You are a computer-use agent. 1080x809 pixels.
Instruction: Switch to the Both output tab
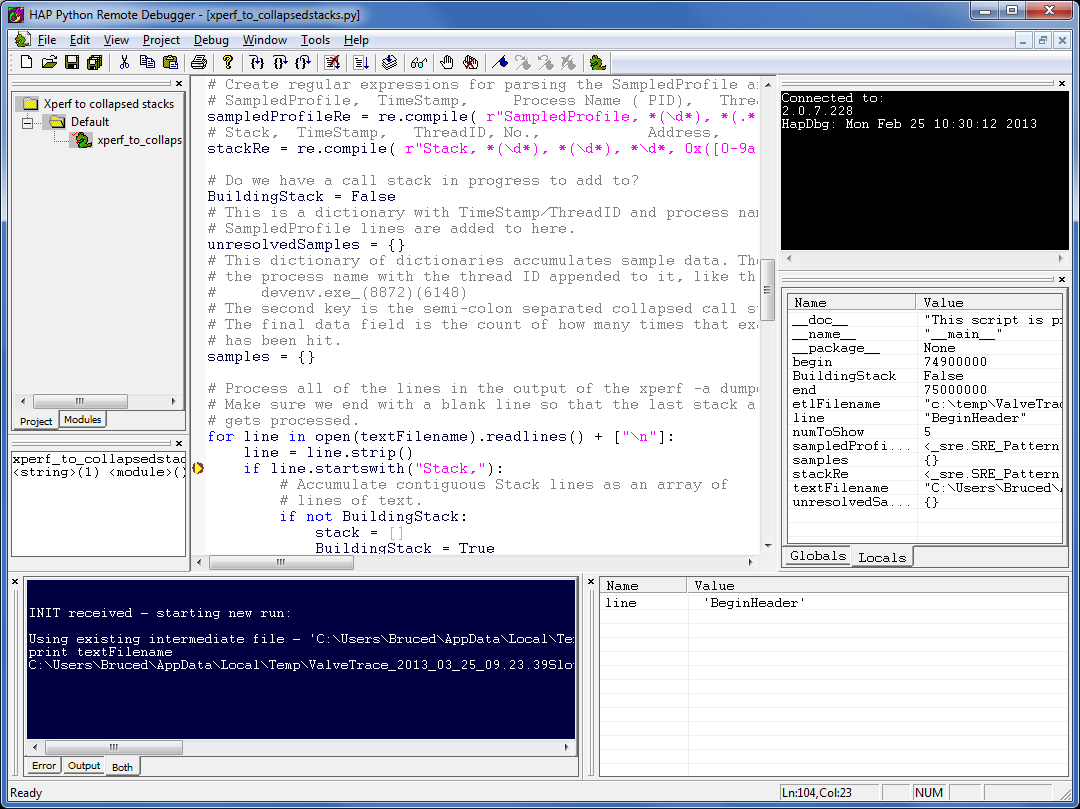(123, 766)
